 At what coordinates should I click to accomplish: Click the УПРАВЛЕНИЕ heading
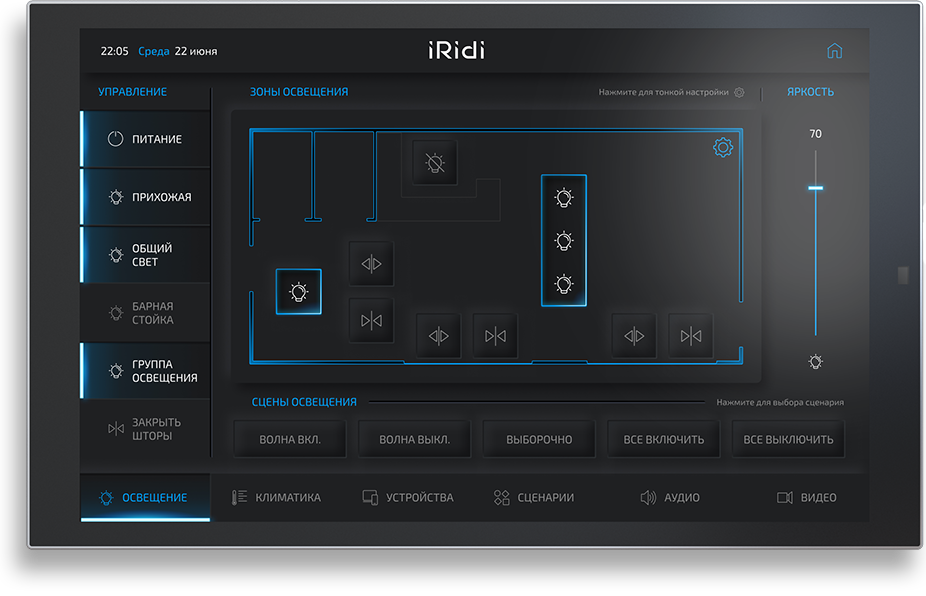click(132, 92)
